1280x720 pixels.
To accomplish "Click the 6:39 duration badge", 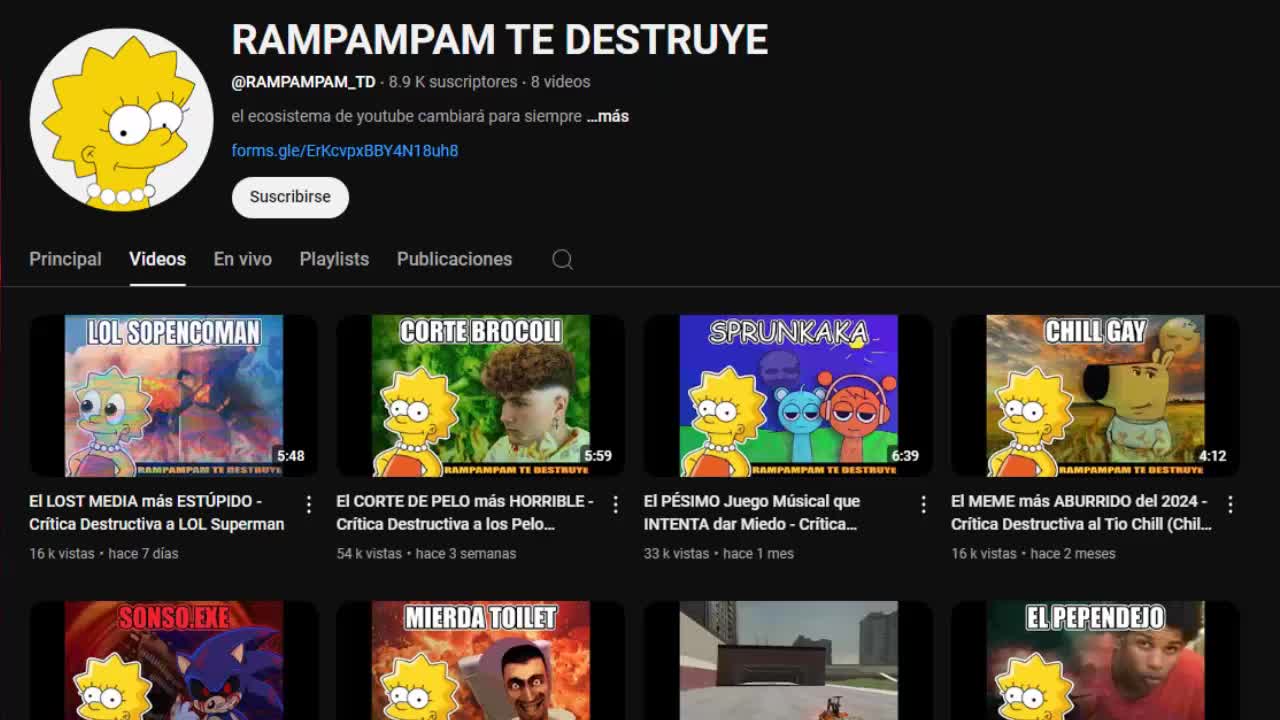I will point(905,456).
